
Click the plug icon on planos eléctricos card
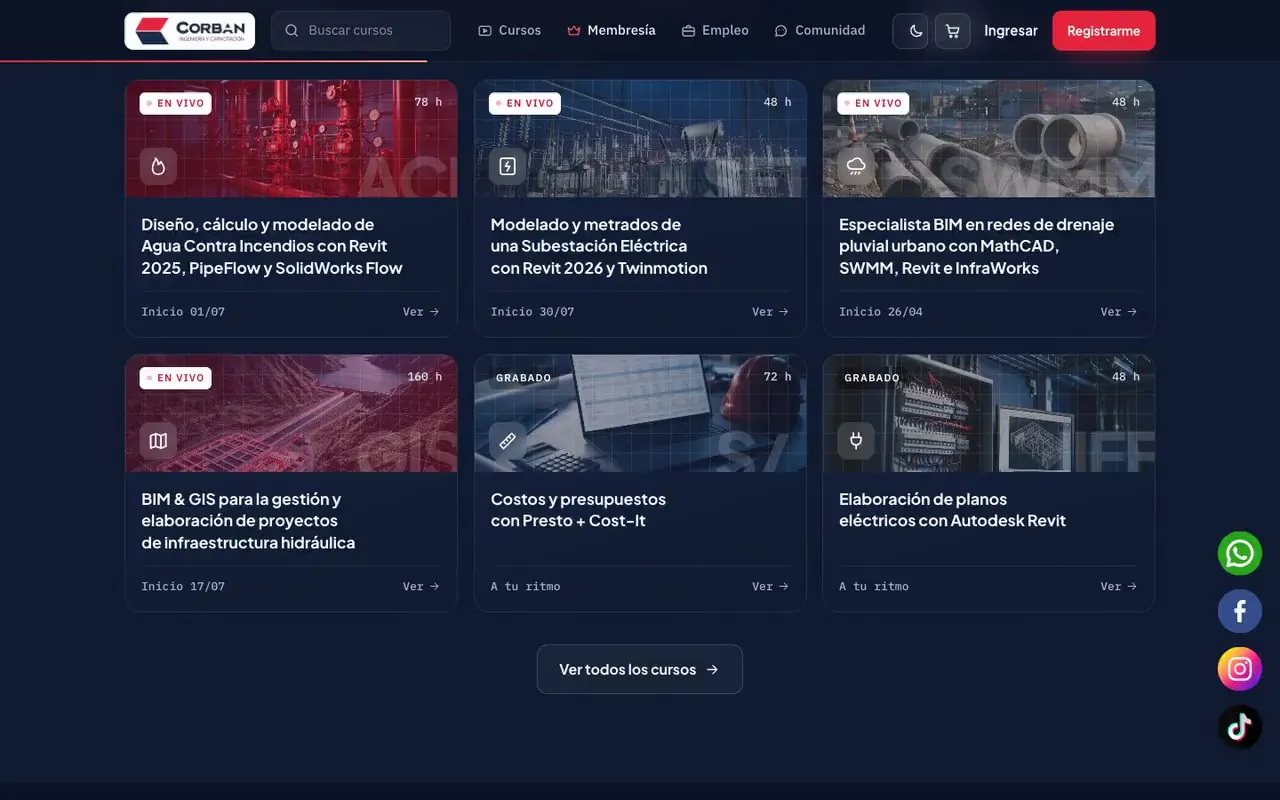[x=856, y=441]
